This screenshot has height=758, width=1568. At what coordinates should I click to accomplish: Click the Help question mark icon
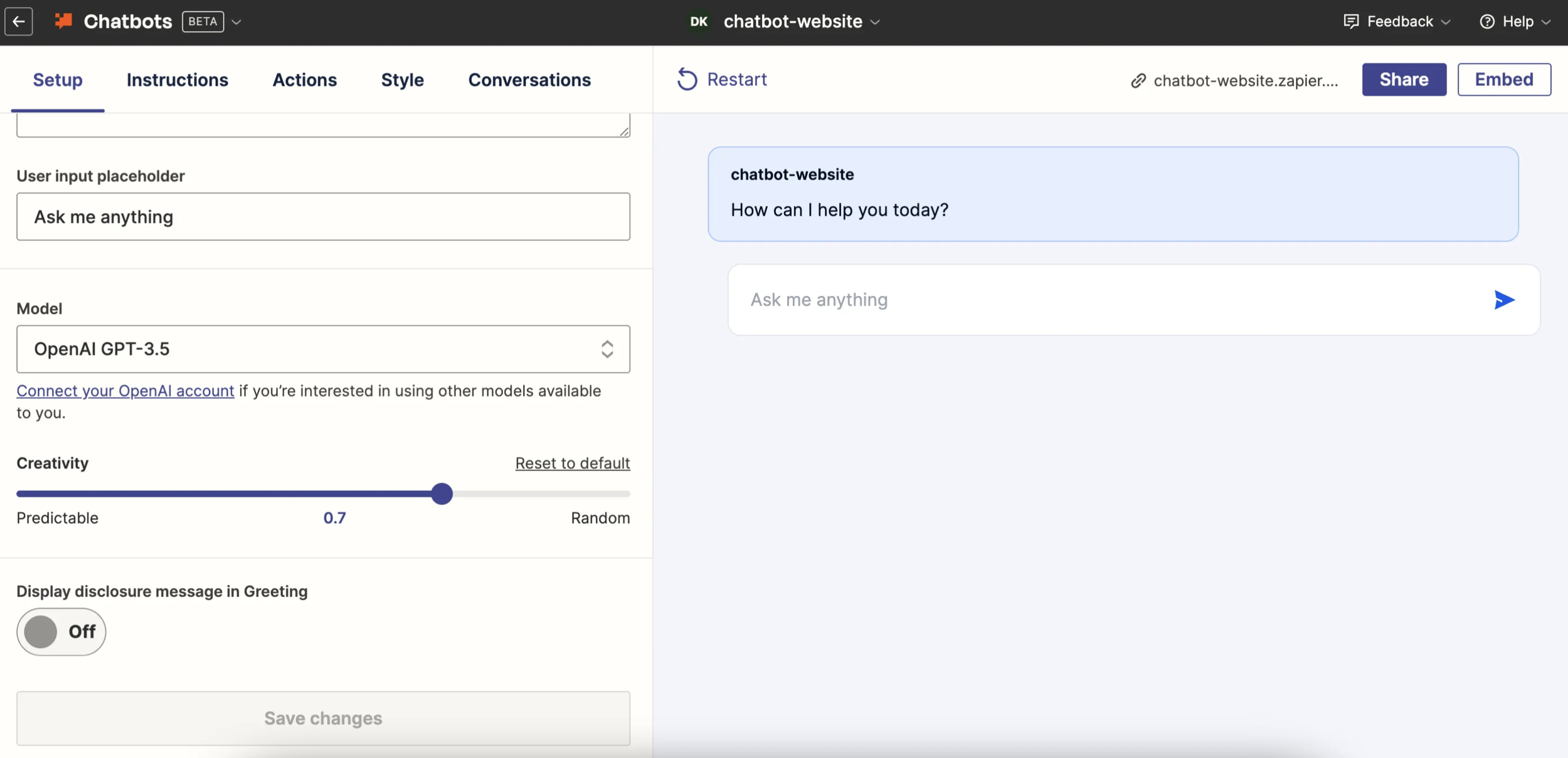[x=1486, y=22]
